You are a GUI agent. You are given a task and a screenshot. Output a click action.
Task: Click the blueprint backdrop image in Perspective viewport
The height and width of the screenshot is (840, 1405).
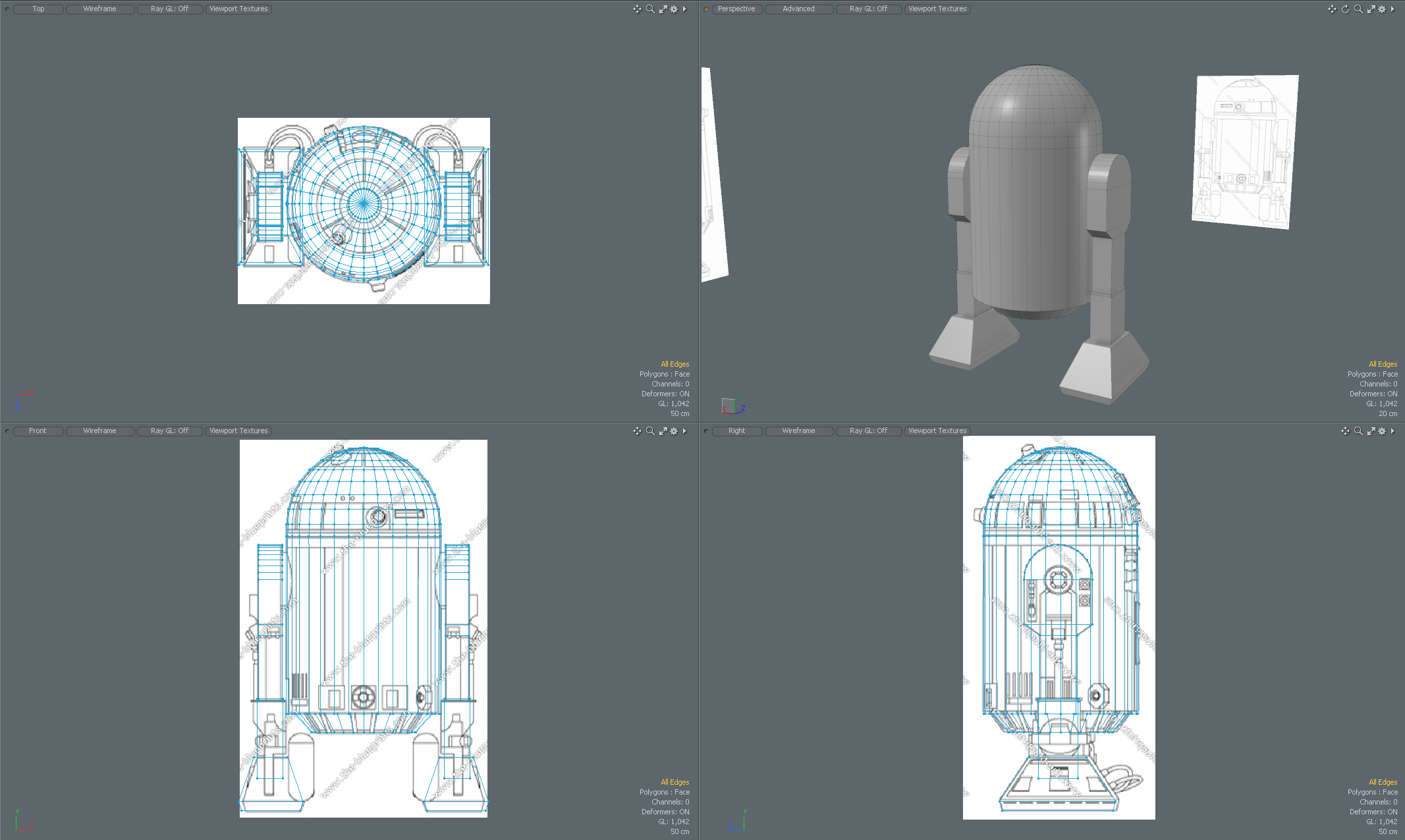click(x=1245, y=151)
